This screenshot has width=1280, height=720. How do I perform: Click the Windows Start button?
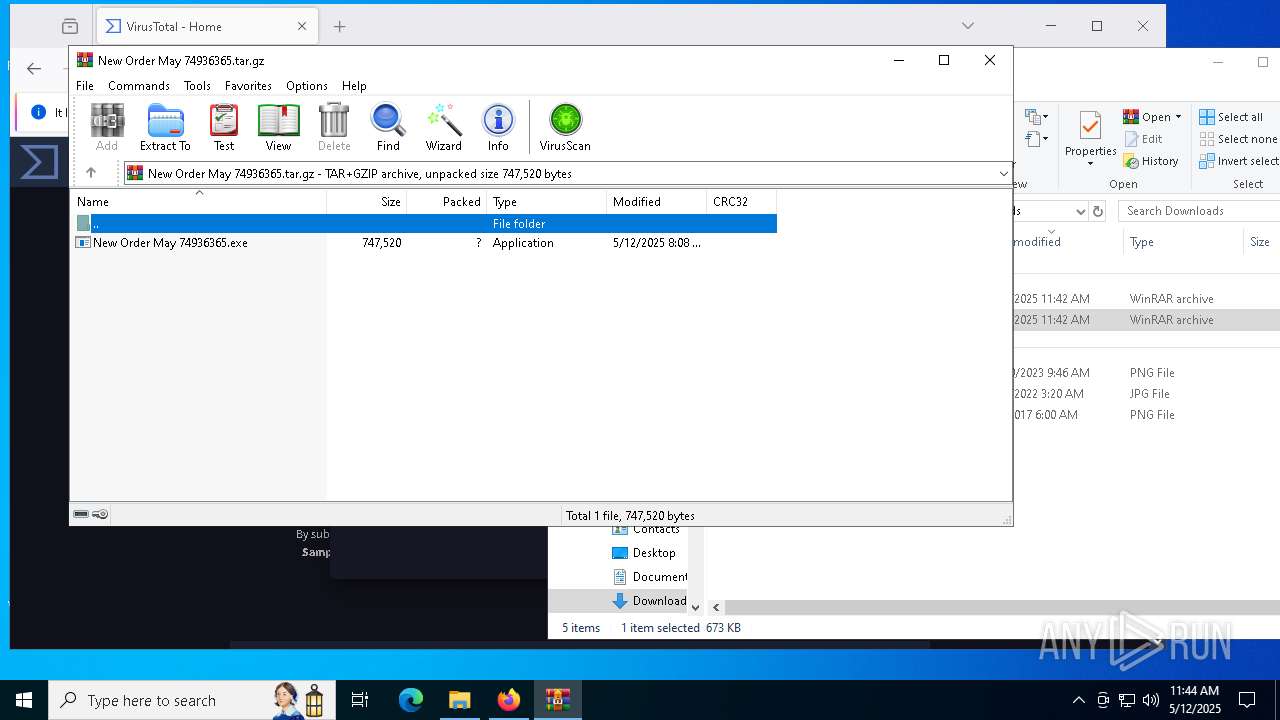(24, 700)
